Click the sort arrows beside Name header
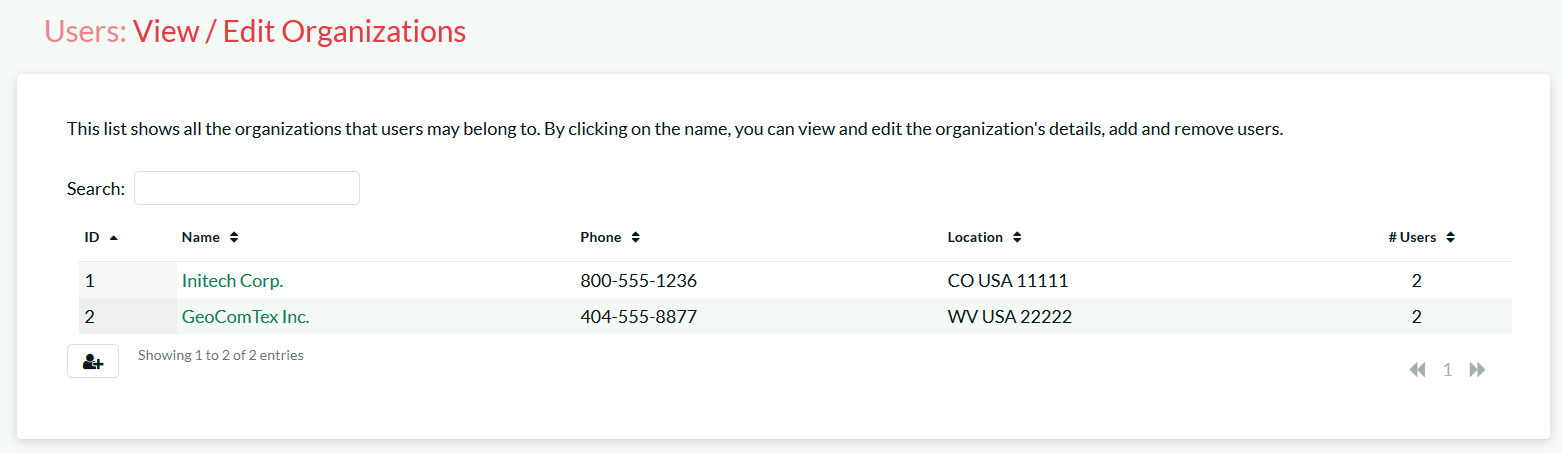Viewport: 1562px width, 453px height. (x=234, y=238)
